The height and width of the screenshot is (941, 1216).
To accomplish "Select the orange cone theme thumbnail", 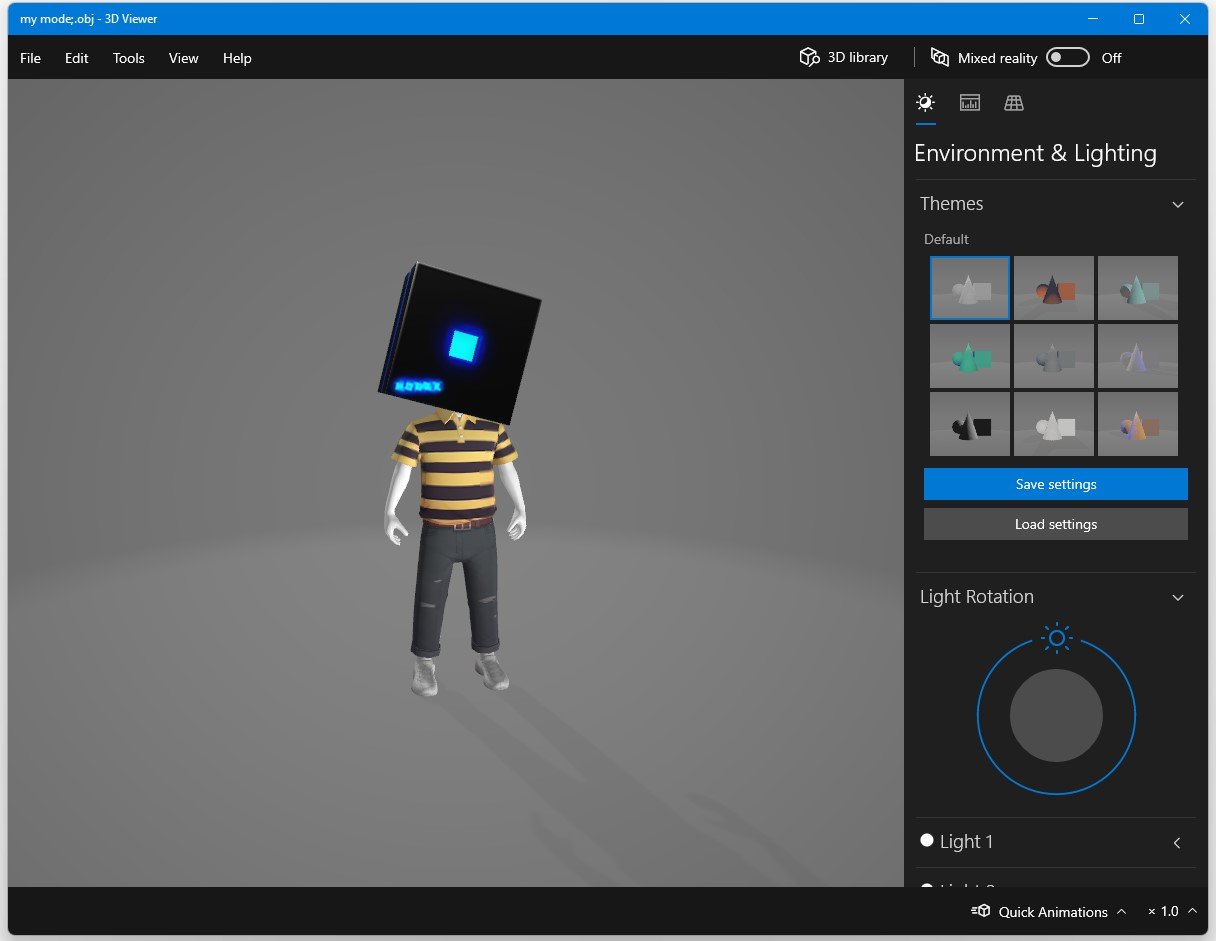I will [1053, 288].
